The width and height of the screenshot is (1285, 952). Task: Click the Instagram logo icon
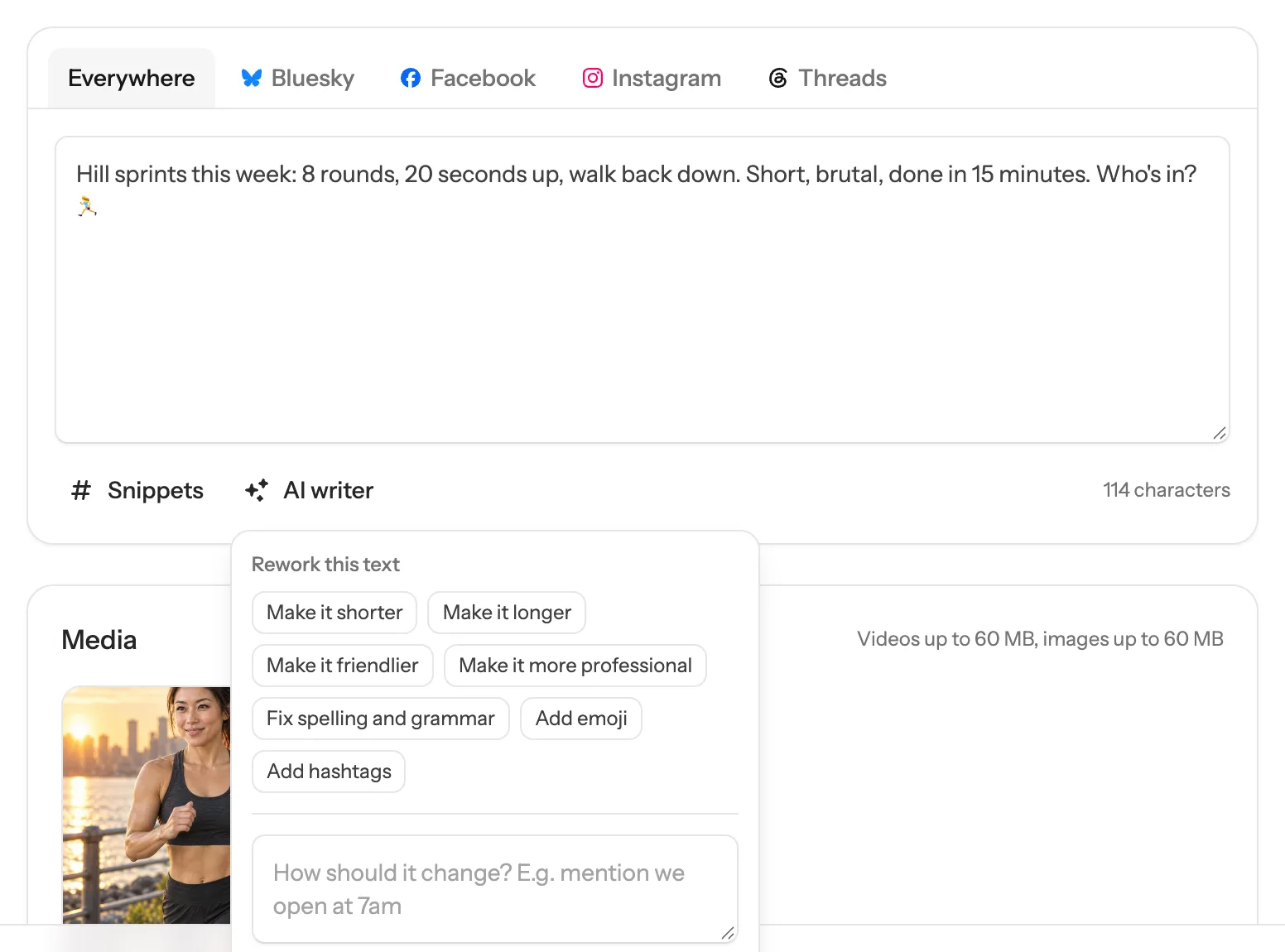click(x=593, y=78)
